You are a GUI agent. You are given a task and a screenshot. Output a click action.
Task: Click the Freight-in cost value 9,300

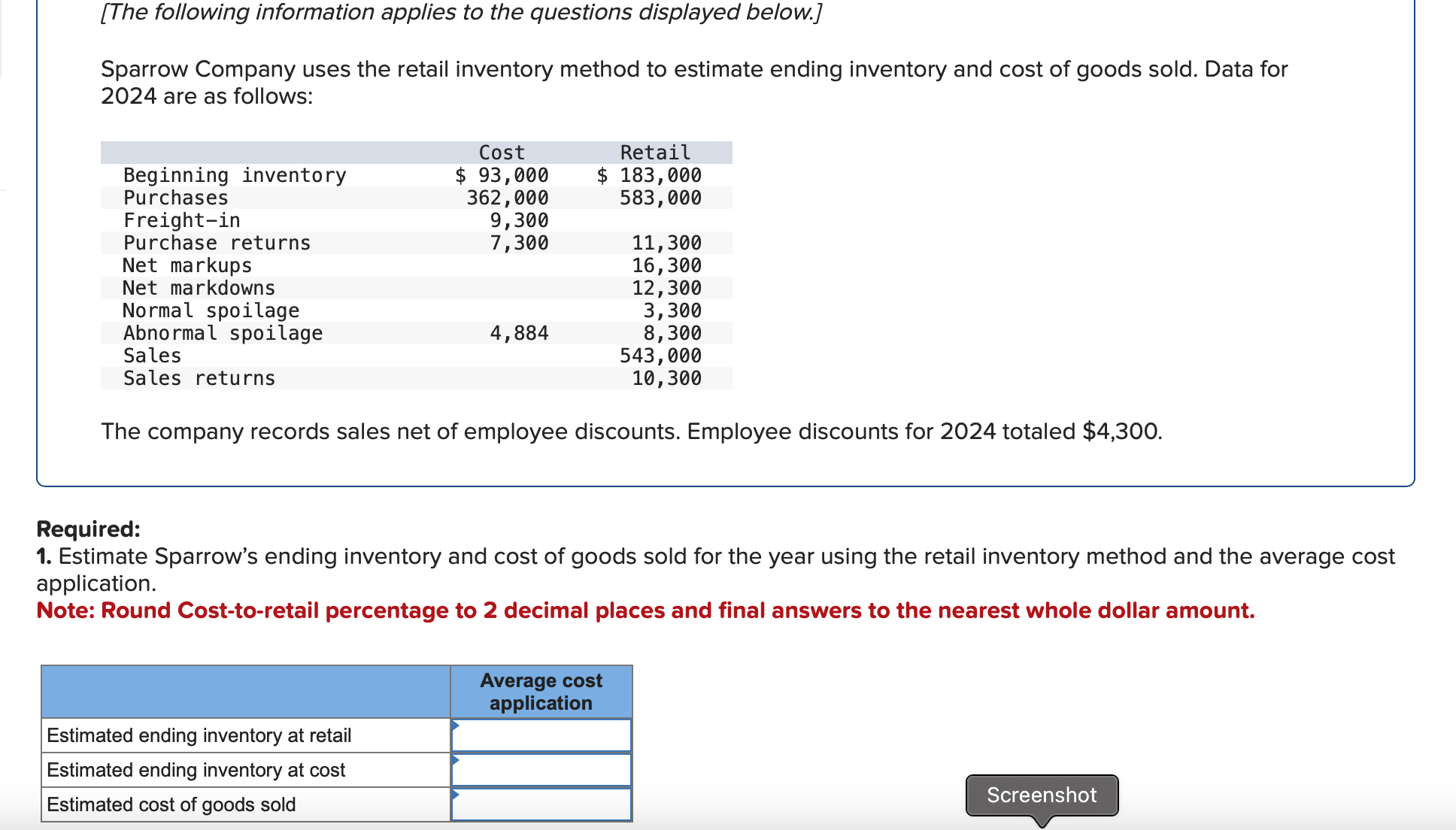click(519, 220)
